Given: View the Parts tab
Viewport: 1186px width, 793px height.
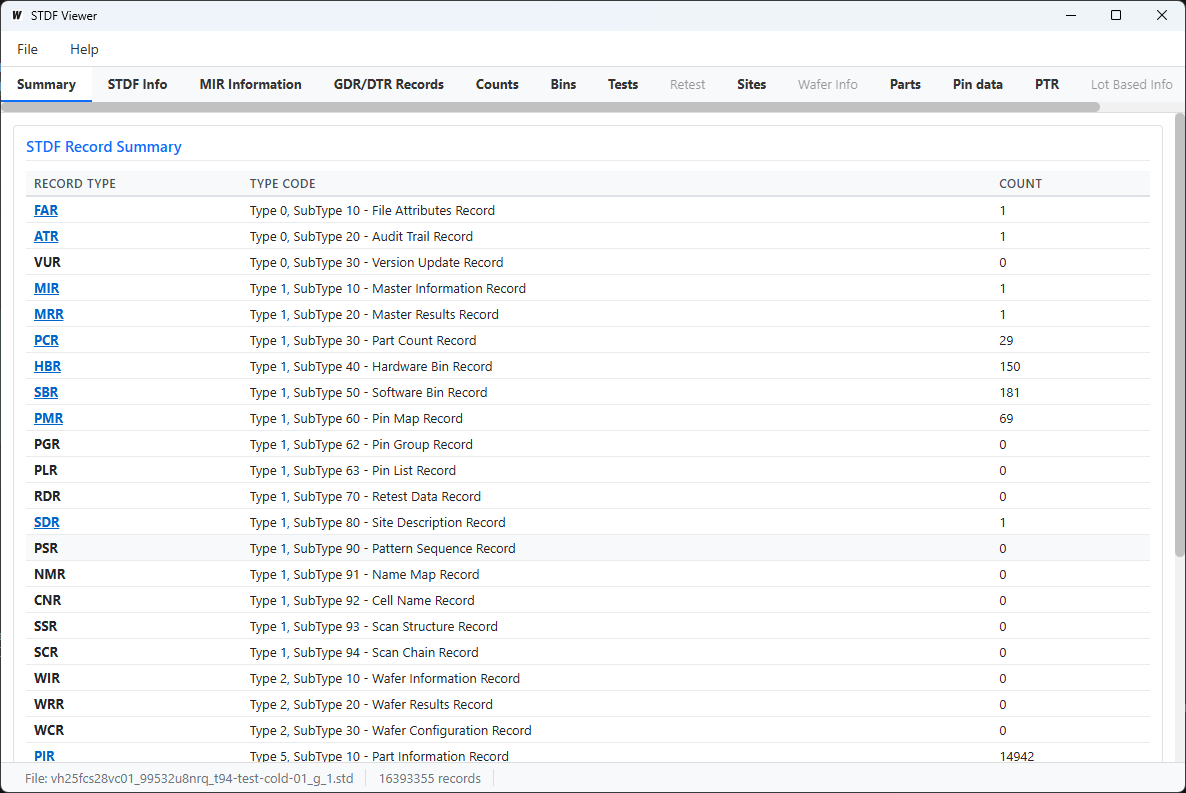Looking at the screenshot, I should point(905,84).
